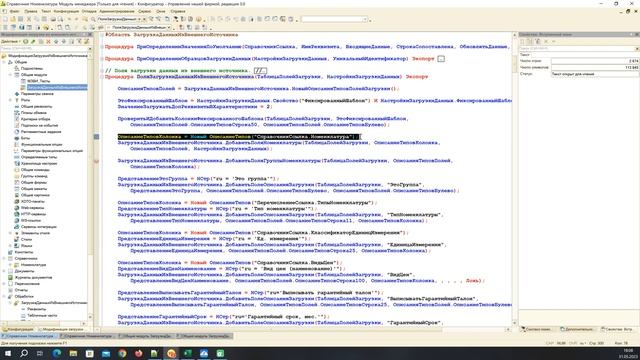640x360 pixels.
Task: Open the Администрирование menu
Action: coord(117,11)
